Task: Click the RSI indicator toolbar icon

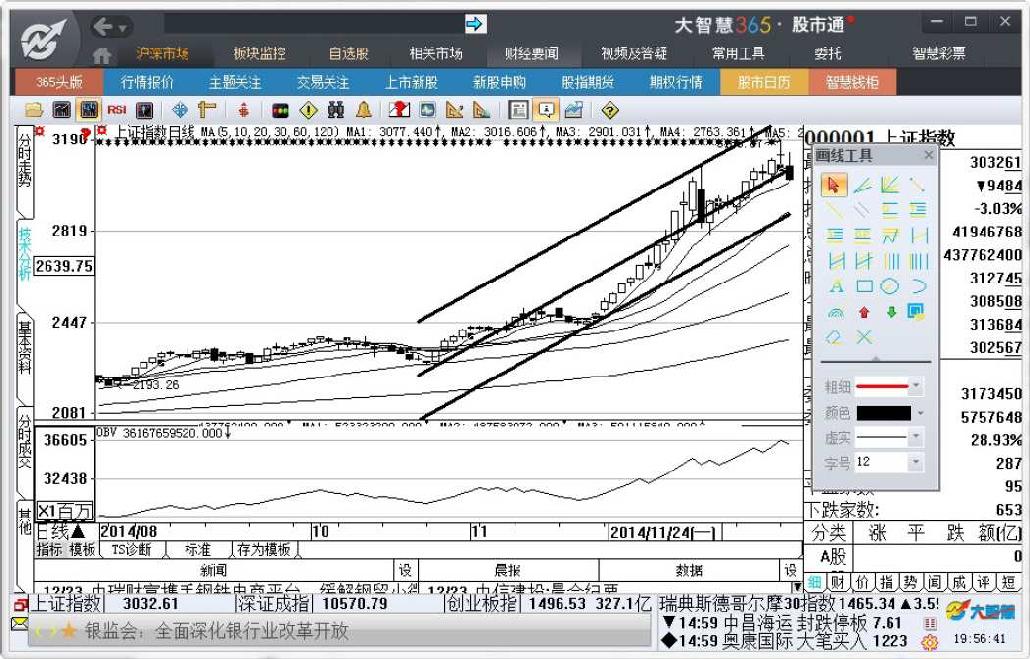Action: pyautogui.click(x=117, y=110)
